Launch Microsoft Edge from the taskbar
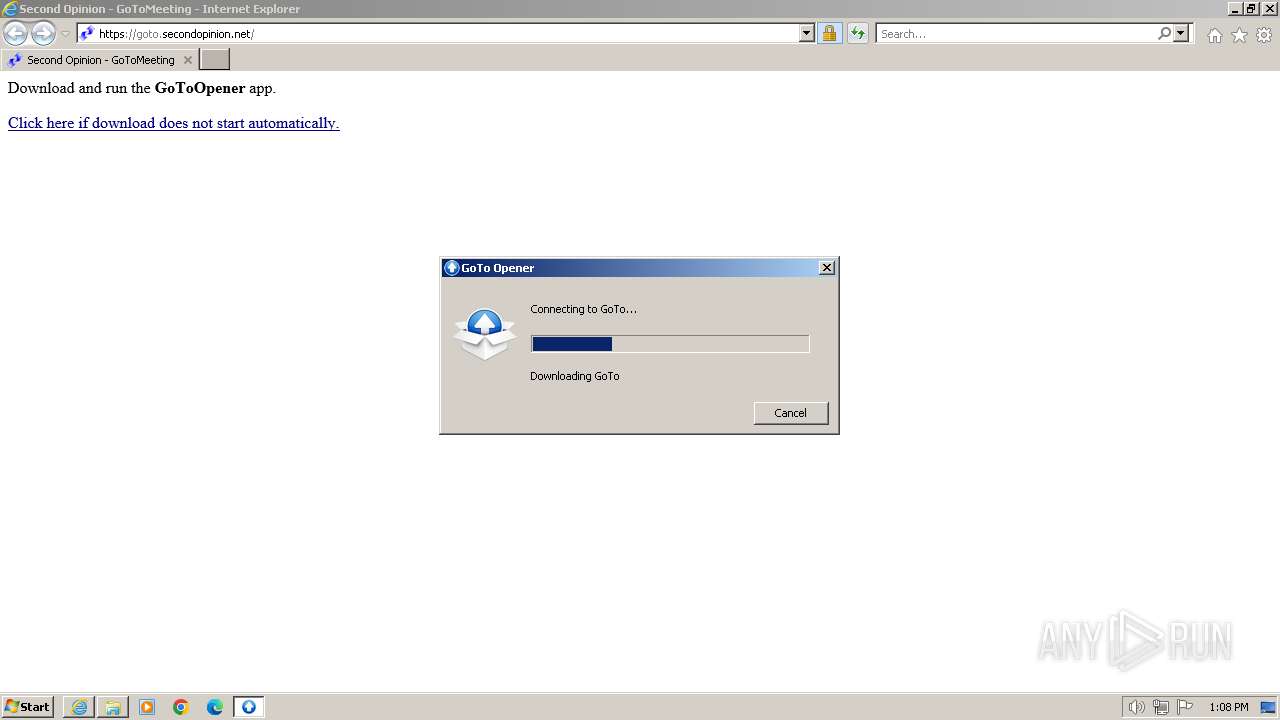 coord(215,707)
